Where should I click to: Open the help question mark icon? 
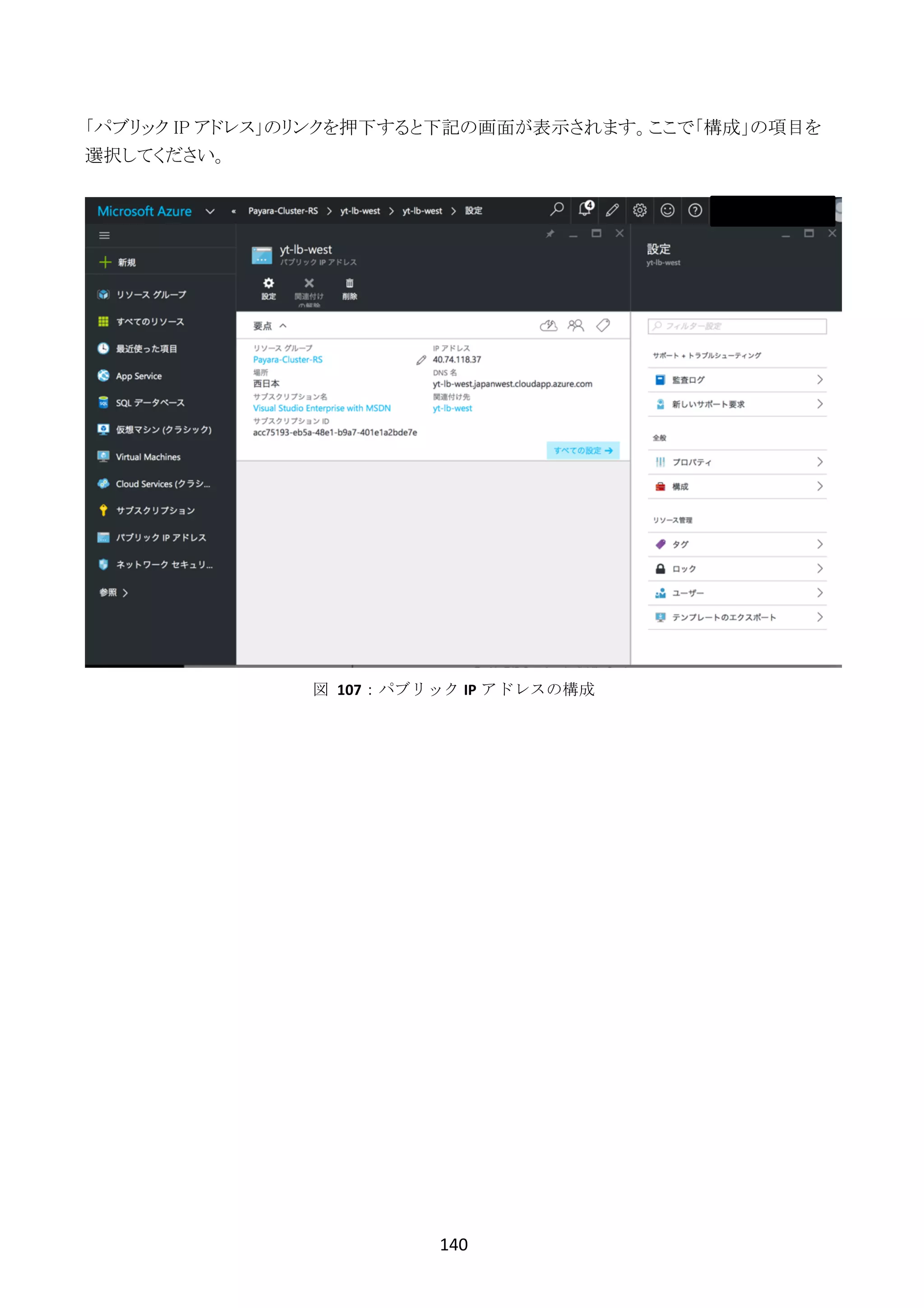tap(694, 210)
